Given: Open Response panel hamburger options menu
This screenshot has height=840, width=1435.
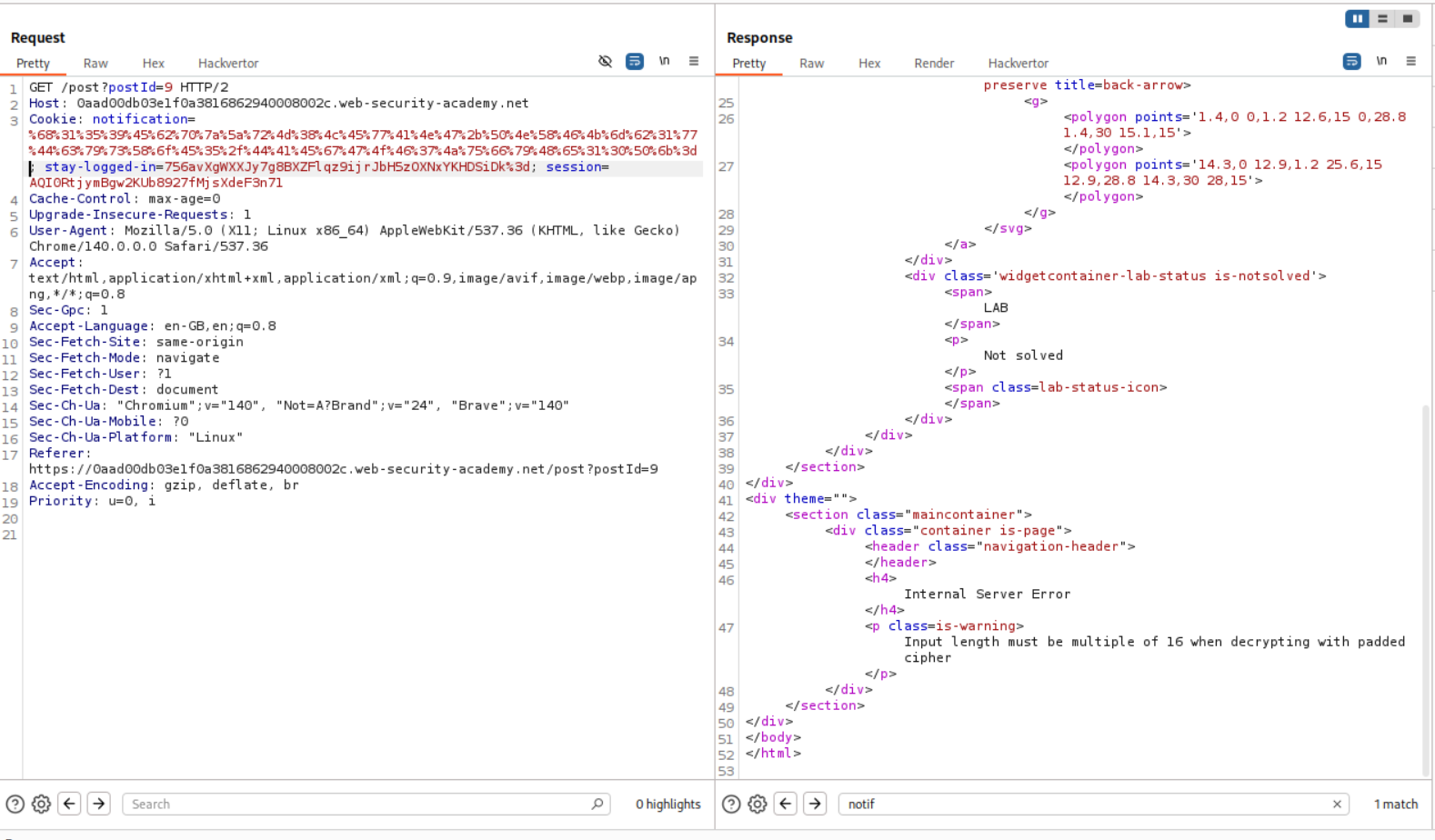Looking at the screenshot, I should [1410, 61].
